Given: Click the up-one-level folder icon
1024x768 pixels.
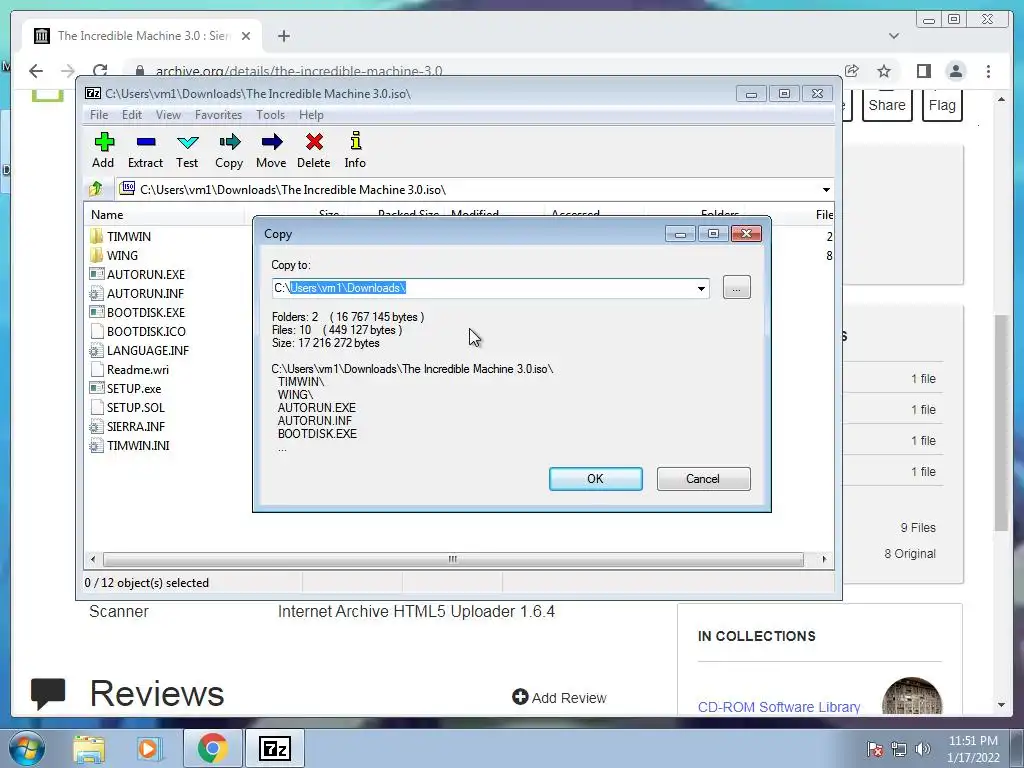Looking at the screenshot, I should 96,189.
